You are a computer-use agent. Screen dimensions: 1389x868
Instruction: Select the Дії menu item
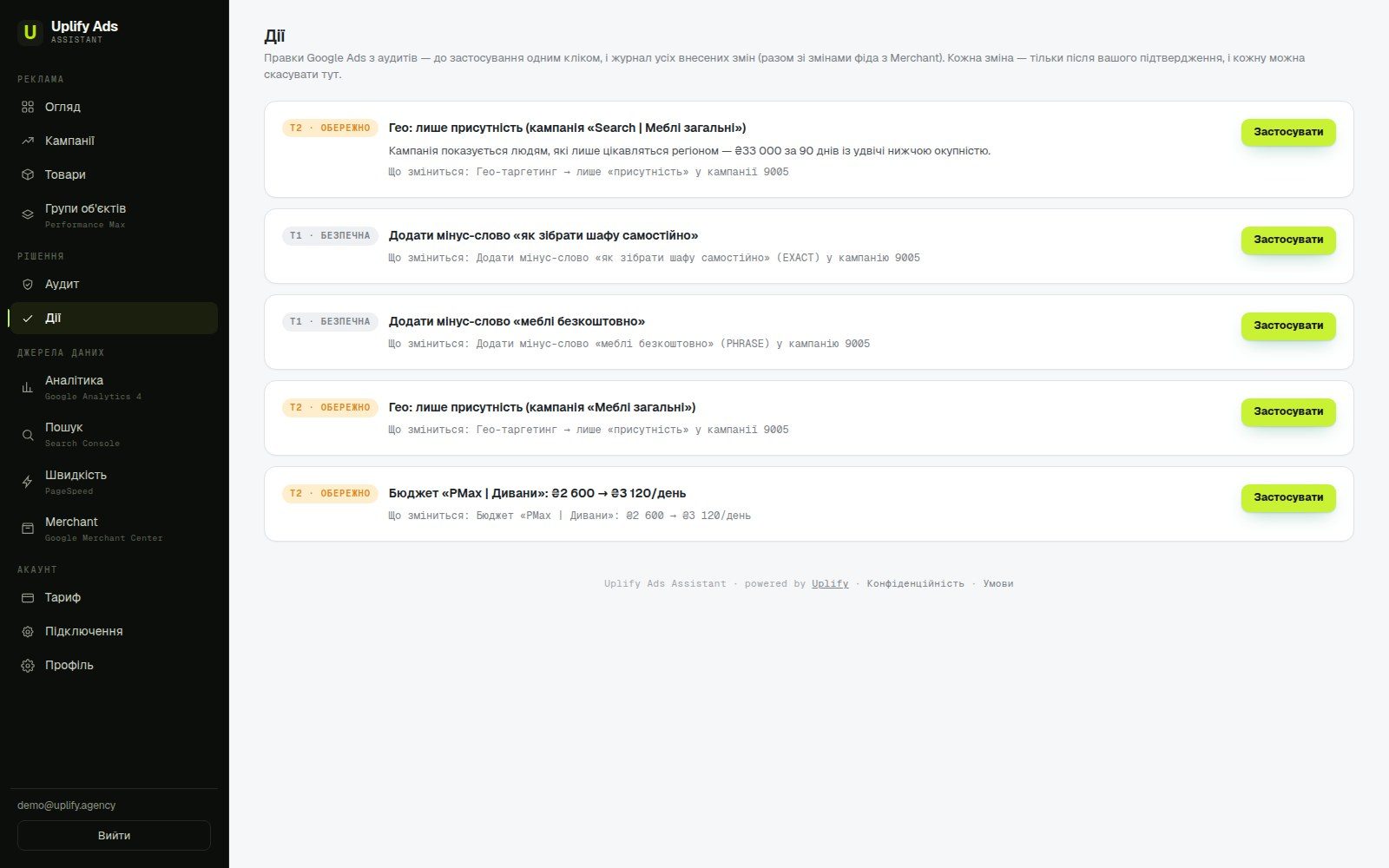tap(114, 319)
